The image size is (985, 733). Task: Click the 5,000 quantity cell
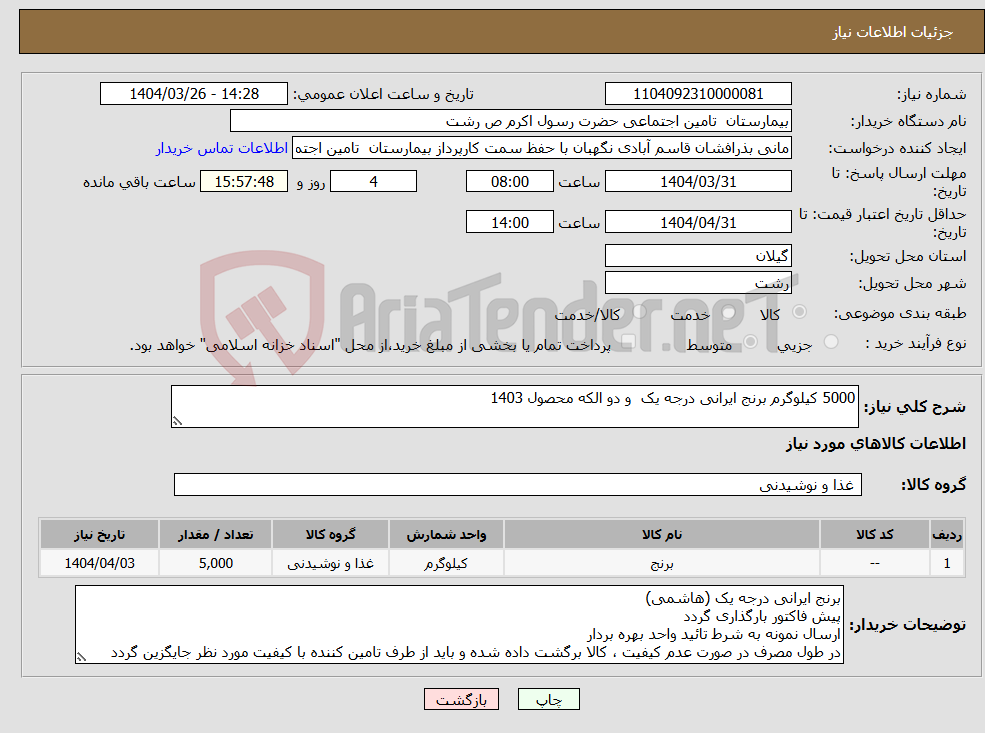[215, 563]
